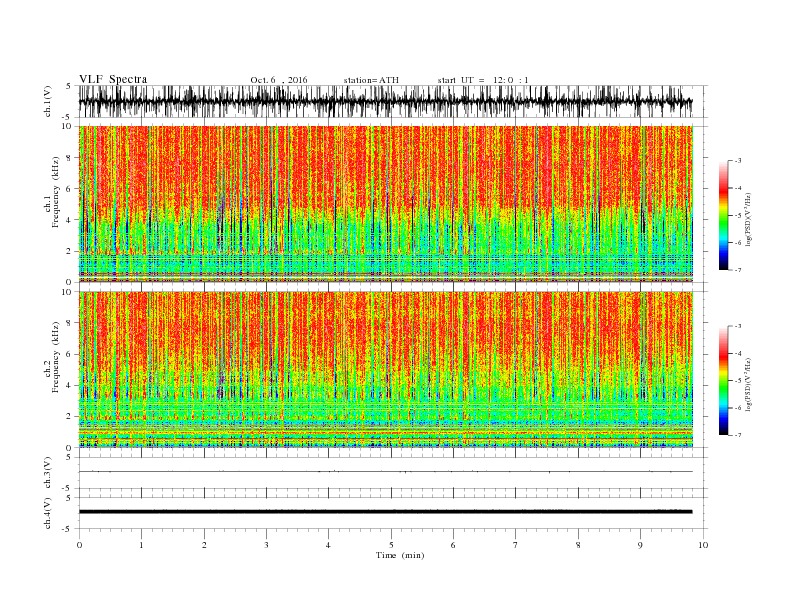Click the ch.2 "Frequency (kHz)" axis label

pos(56,356)
